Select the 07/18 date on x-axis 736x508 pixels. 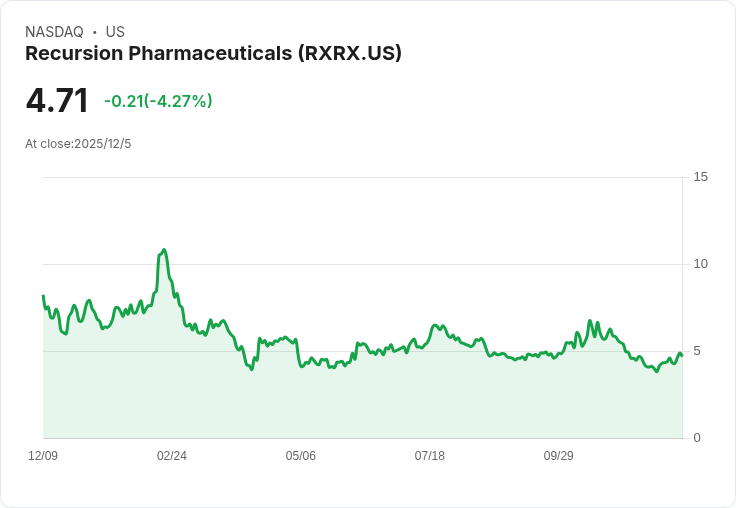coord(430,456)
